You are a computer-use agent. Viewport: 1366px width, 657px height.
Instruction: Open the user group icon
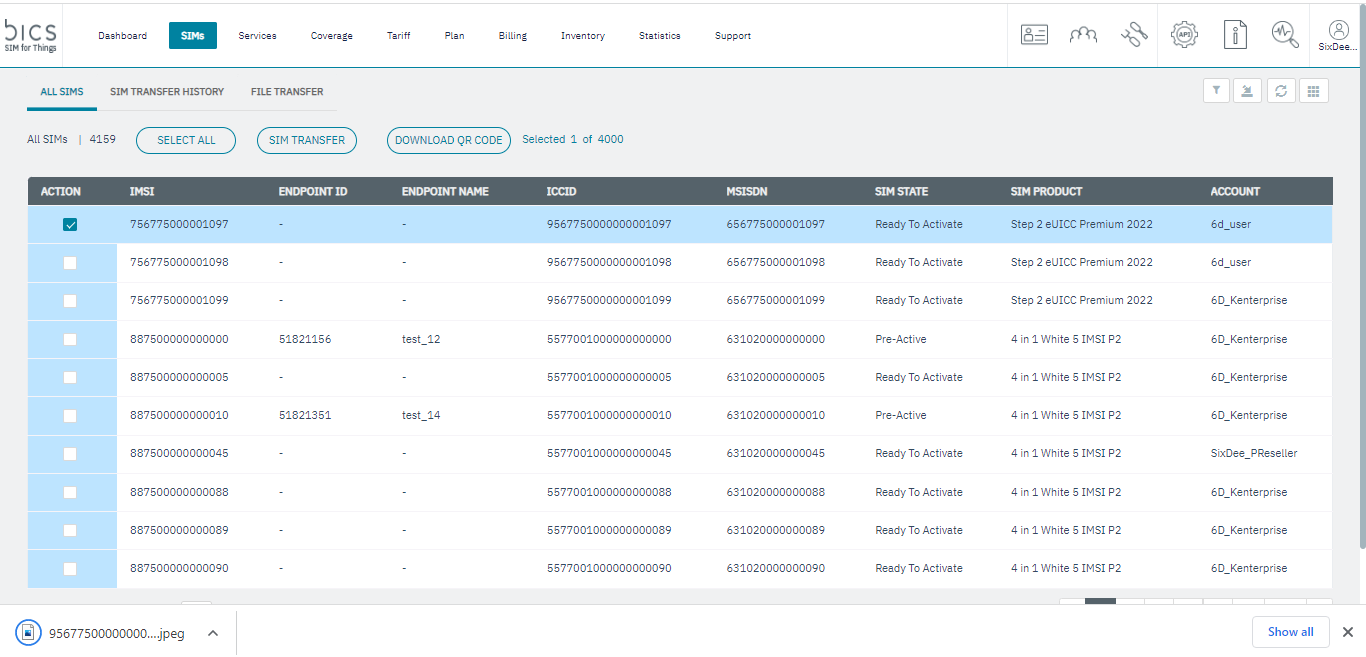pos(1083,35)
